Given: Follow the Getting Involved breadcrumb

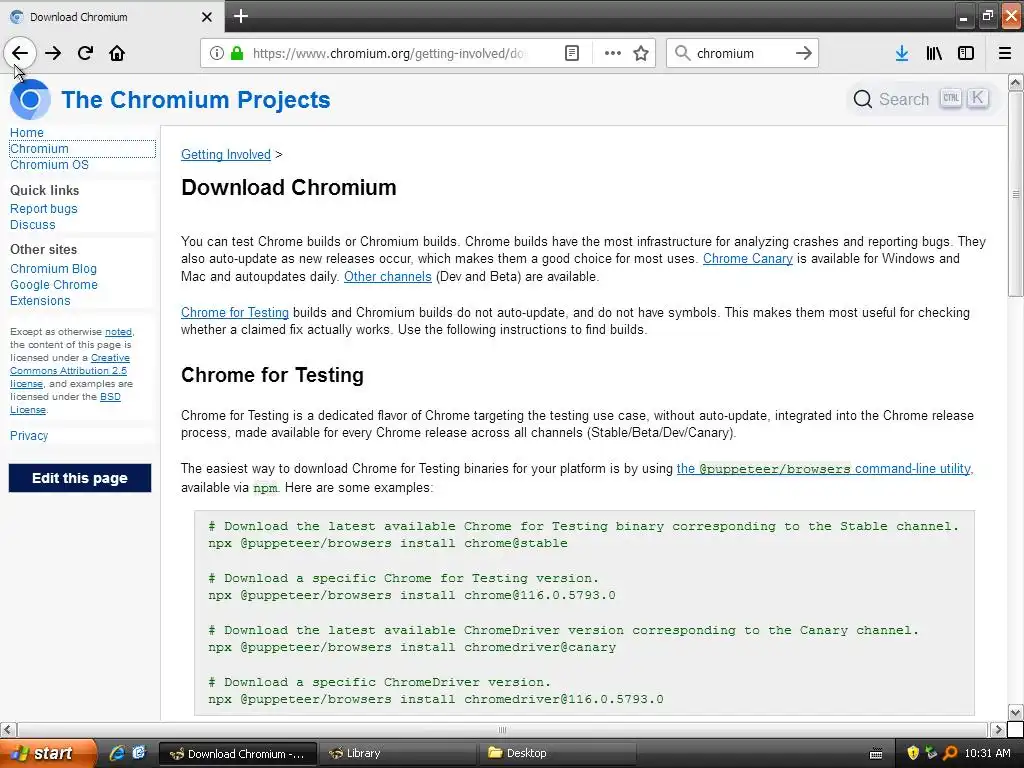Looking at the screenshot, I should click(225, 154).
